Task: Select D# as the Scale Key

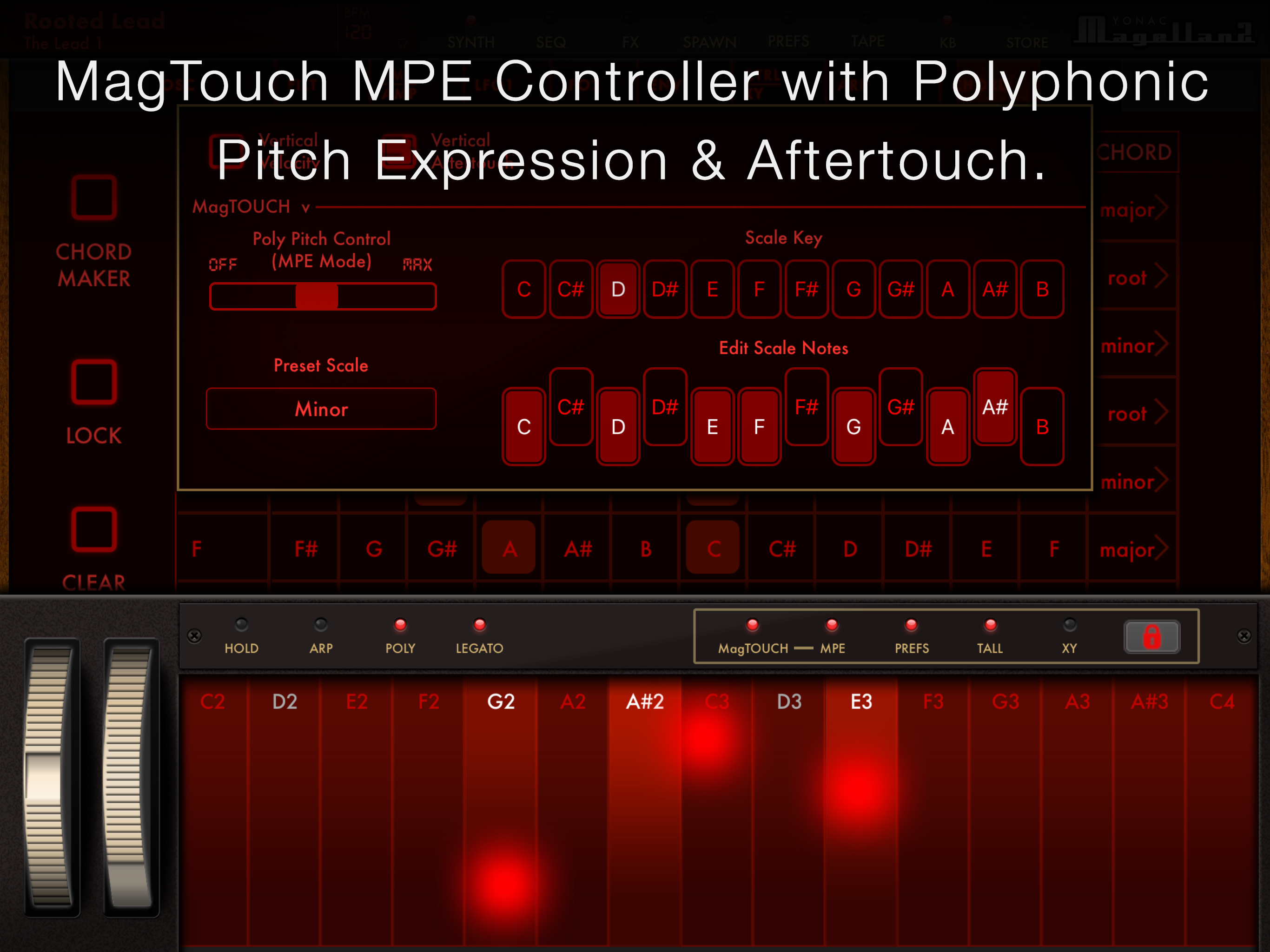Action: click(665, 290)
